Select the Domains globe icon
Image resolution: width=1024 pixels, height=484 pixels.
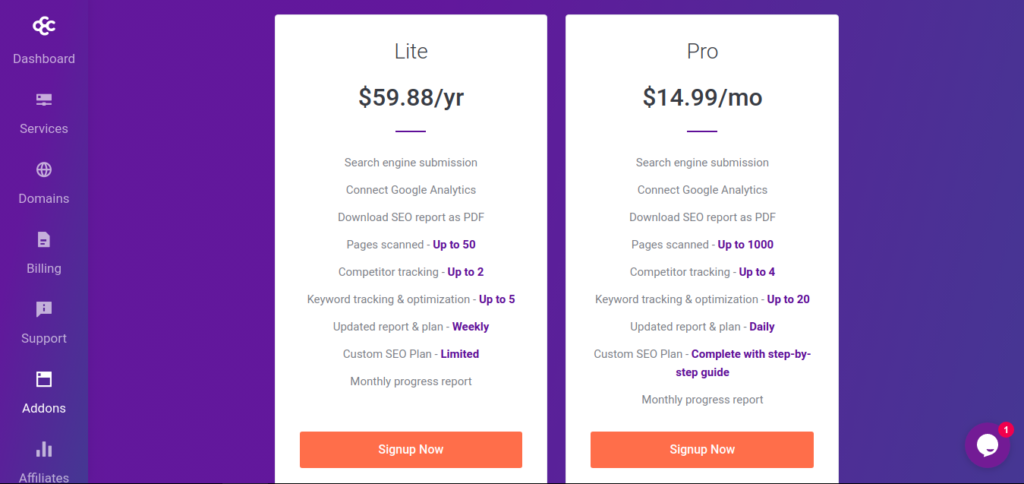pos(44,170)
